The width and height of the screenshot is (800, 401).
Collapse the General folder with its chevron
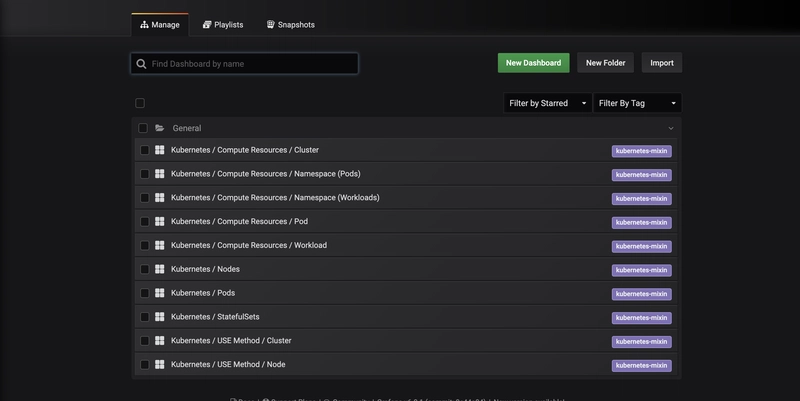pyautogui.click(x=671, y=128)
